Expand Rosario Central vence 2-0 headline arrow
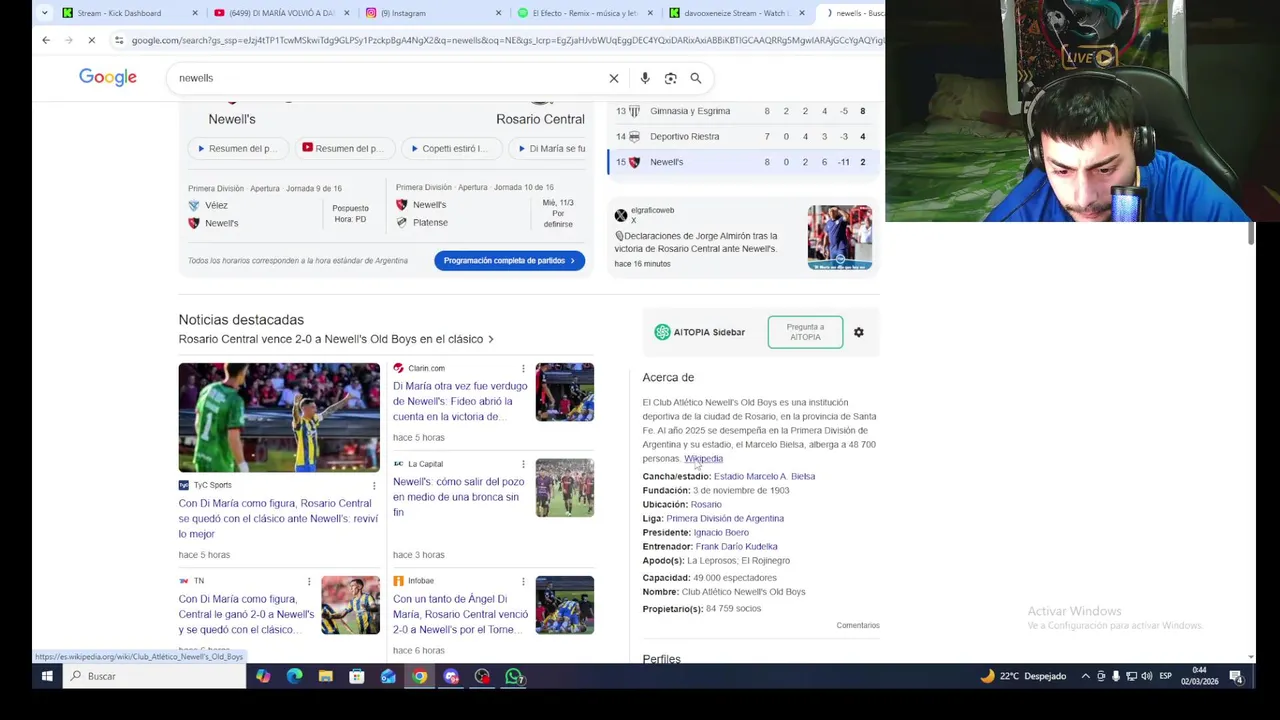The height and width of the screenshot is (720, 1280). point(490,339)
